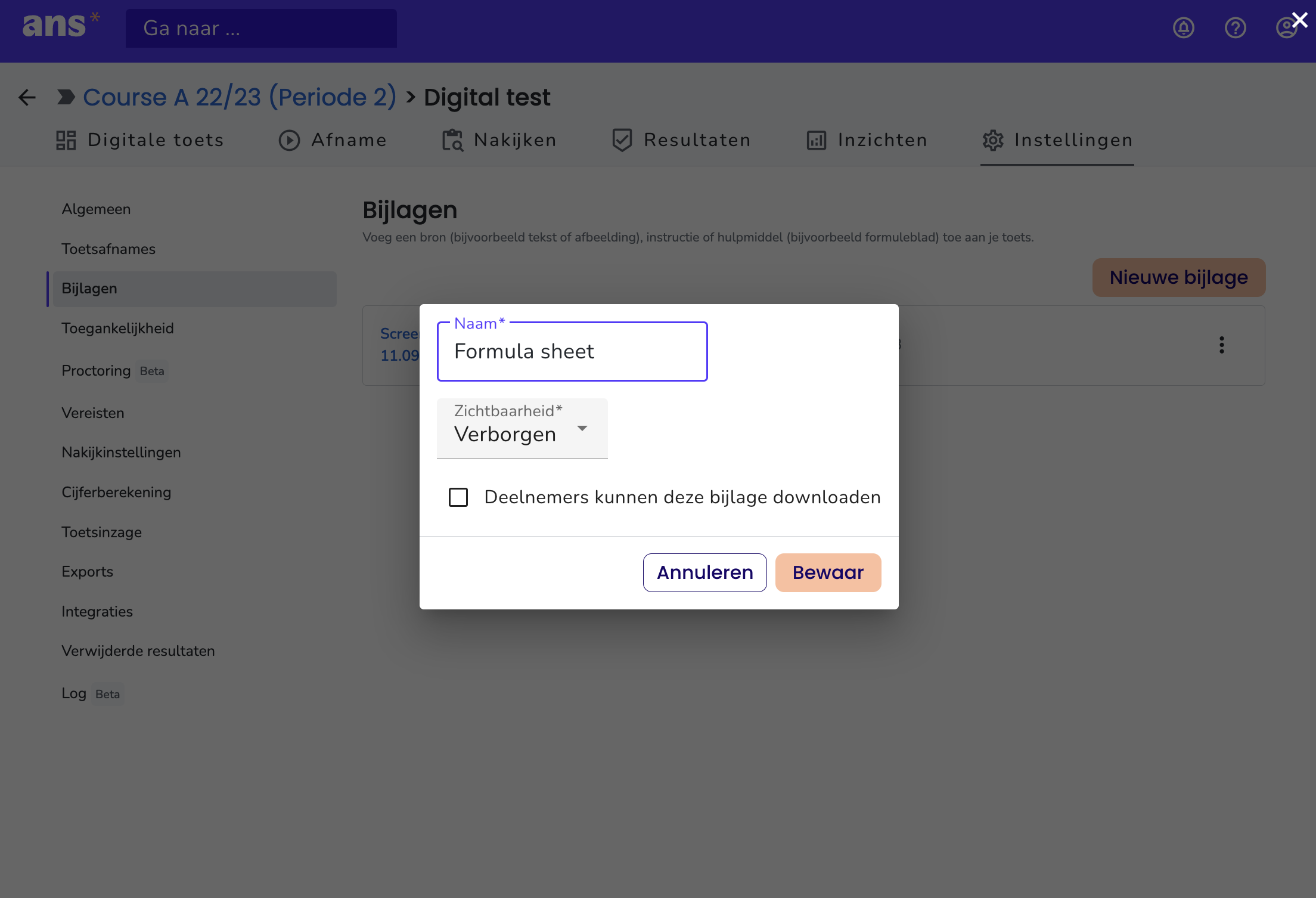Select Algemeen in settings sidebar
Screen dimensions: 1316x898
tap(96, 209)
